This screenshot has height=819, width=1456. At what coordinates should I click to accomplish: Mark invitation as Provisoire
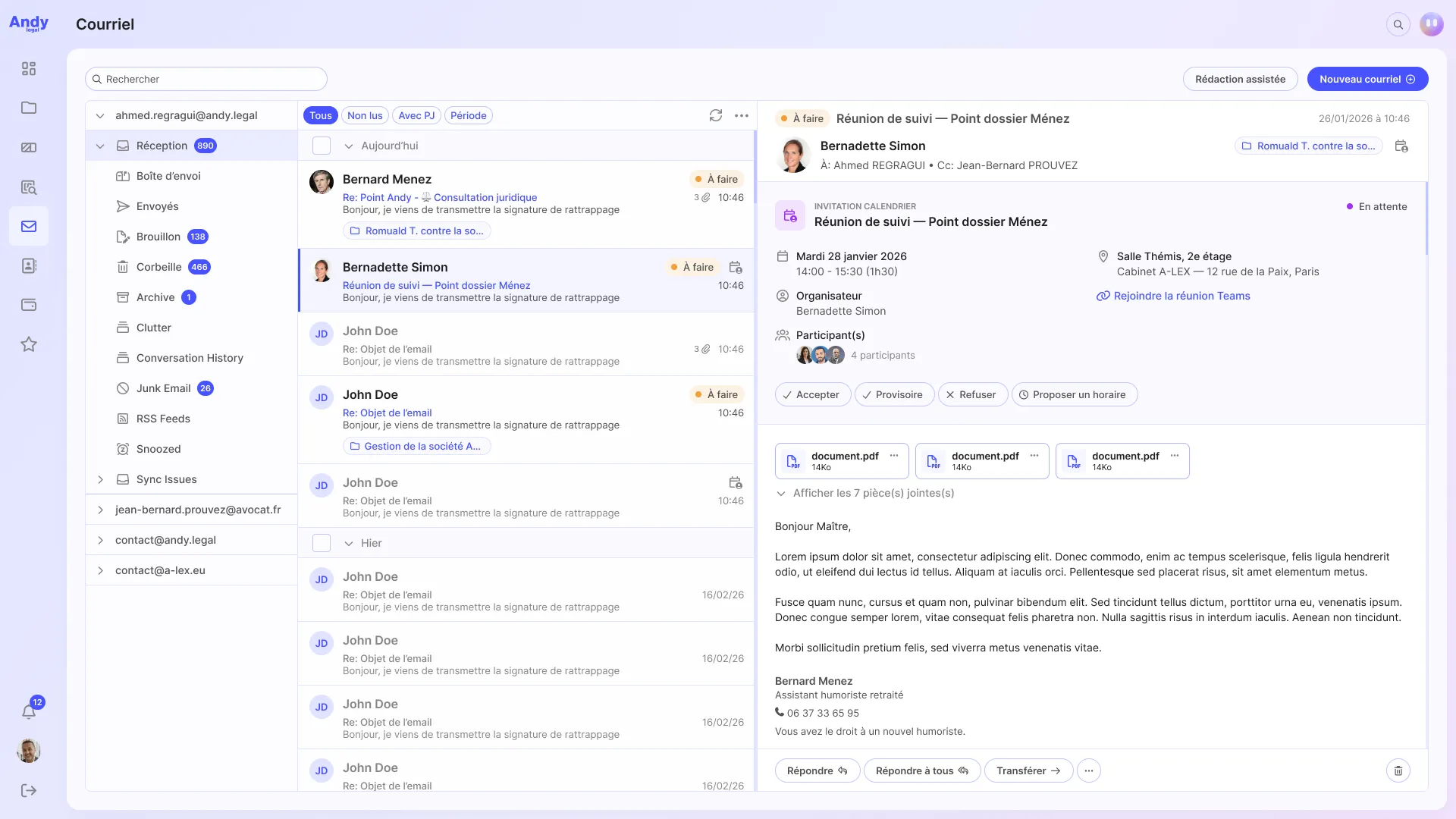click(x=894, y=394)
